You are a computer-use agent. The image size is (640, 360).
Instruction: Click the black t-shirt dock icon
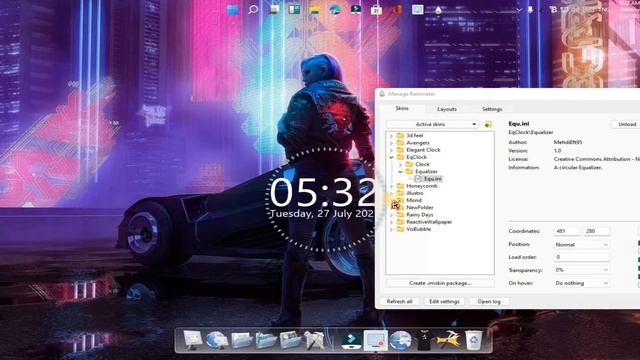tap(424, 340)
